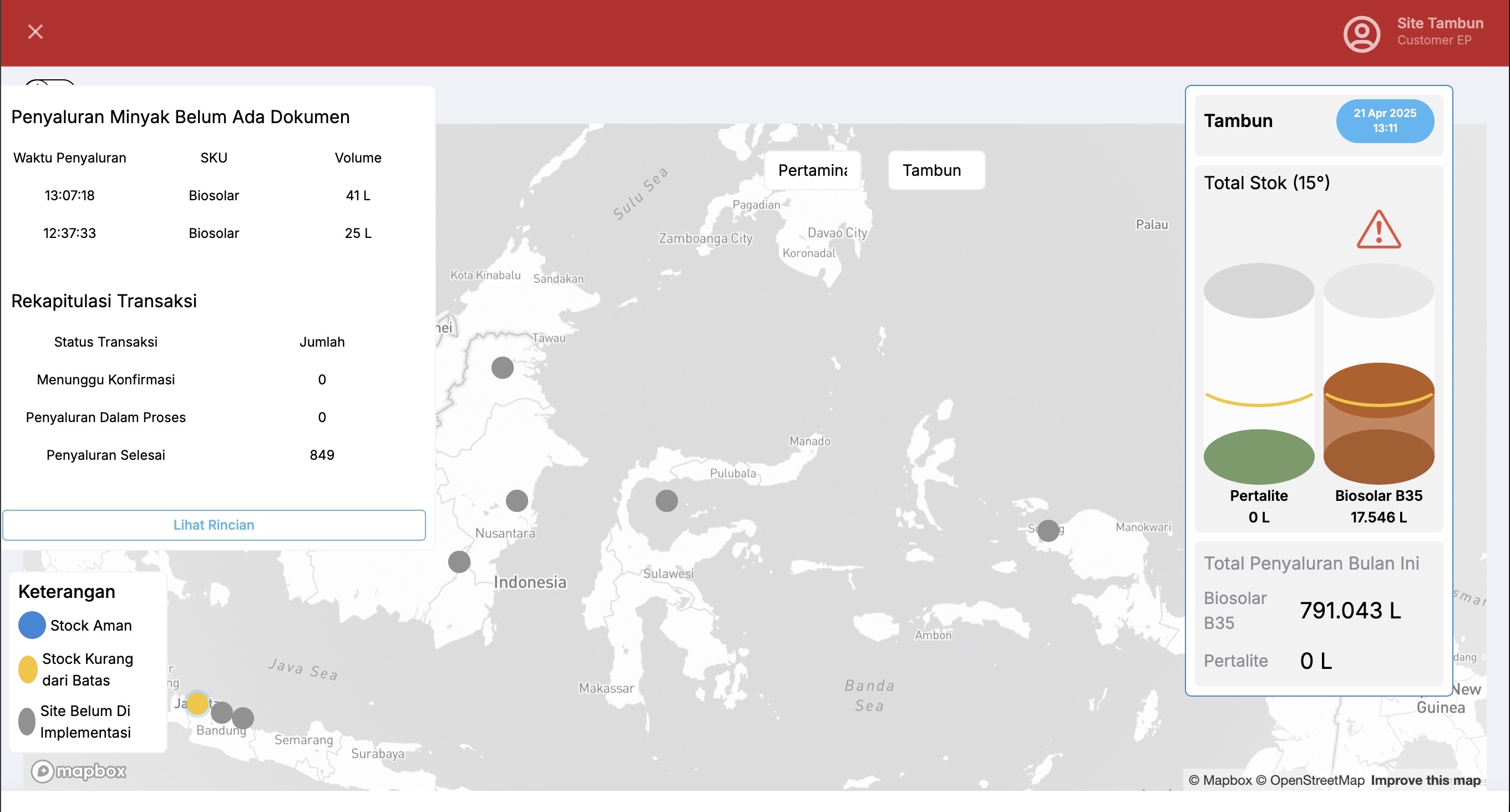Click the yellow site marker near Jakarta
The height and width of the screenshot is (812, 1510).
coord(197,703)
